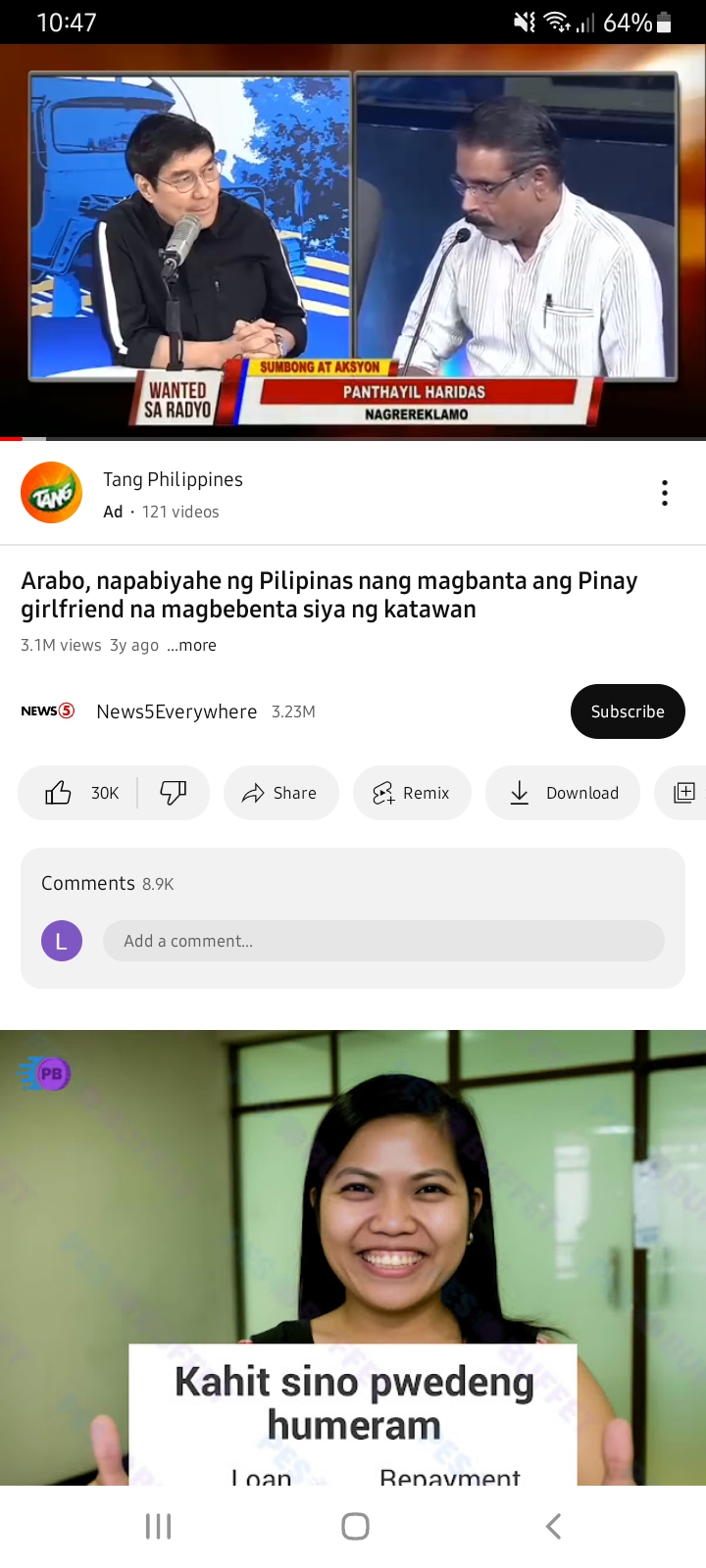The image size is (706, 1568).
Task: Download the video for offline viewing
Action: tap(563, 793)
